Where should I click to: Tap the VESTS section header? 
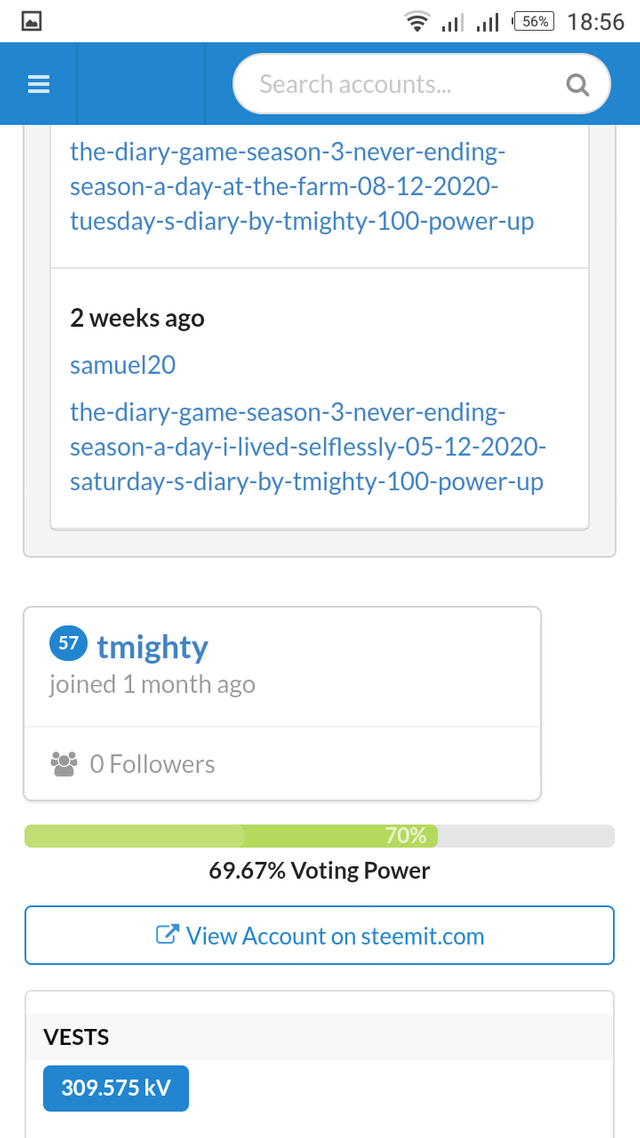[x=76, y=1037]
